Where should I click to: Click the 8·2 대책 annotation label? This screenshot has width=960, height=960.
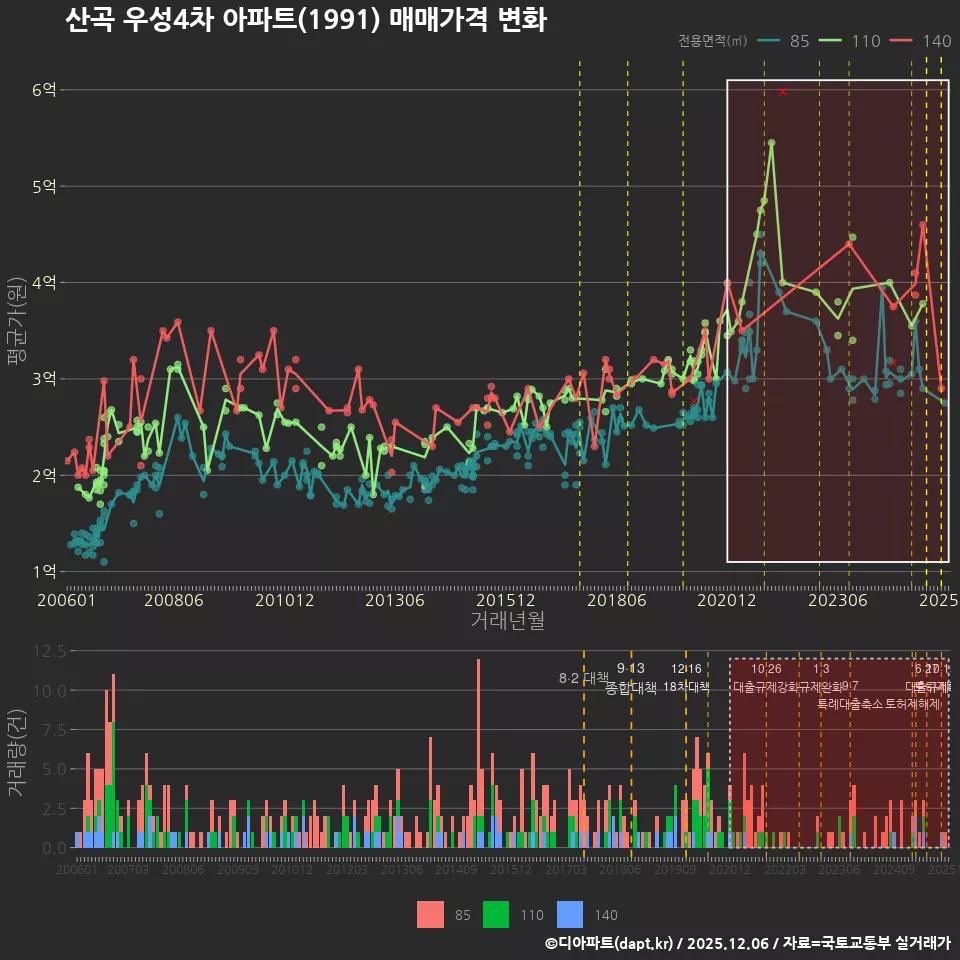coord(584,678)
